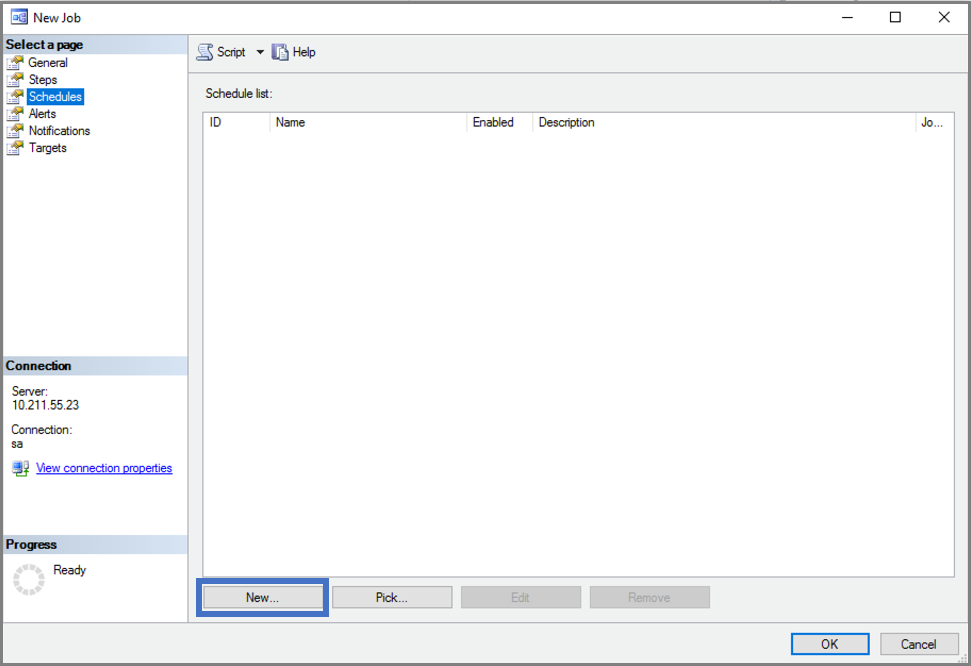The image size is (971, 666).
Task: Click the Targets page icon
Action: coord(15,148)
